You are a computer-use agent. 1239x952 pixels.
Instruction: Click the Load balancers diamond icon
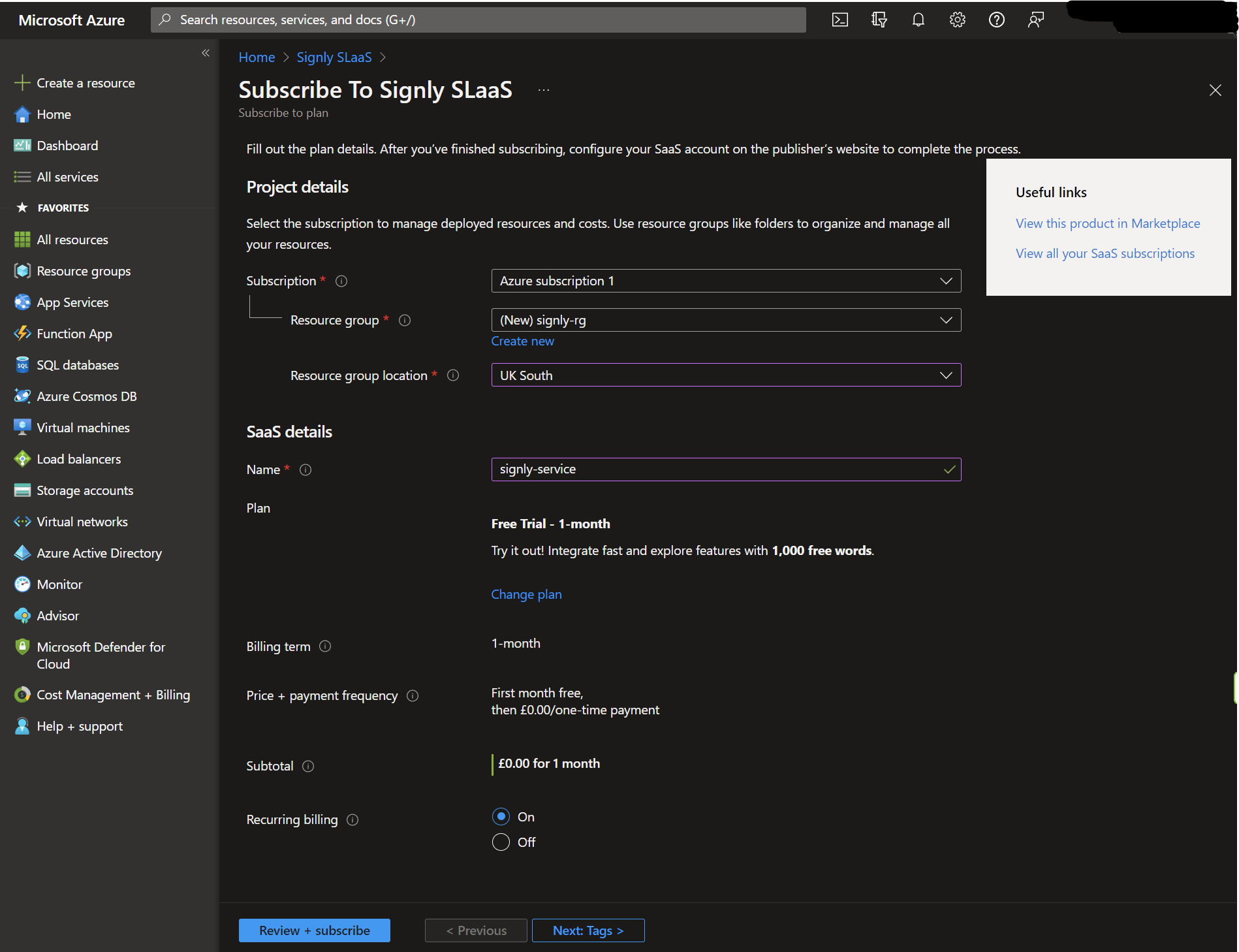[22, 459]
